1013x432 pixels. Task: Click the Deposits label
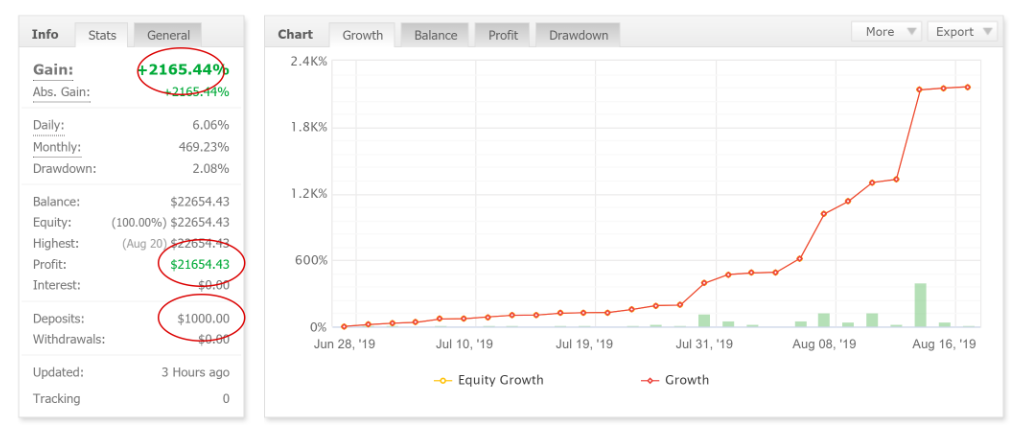click(x=58, y=318)
